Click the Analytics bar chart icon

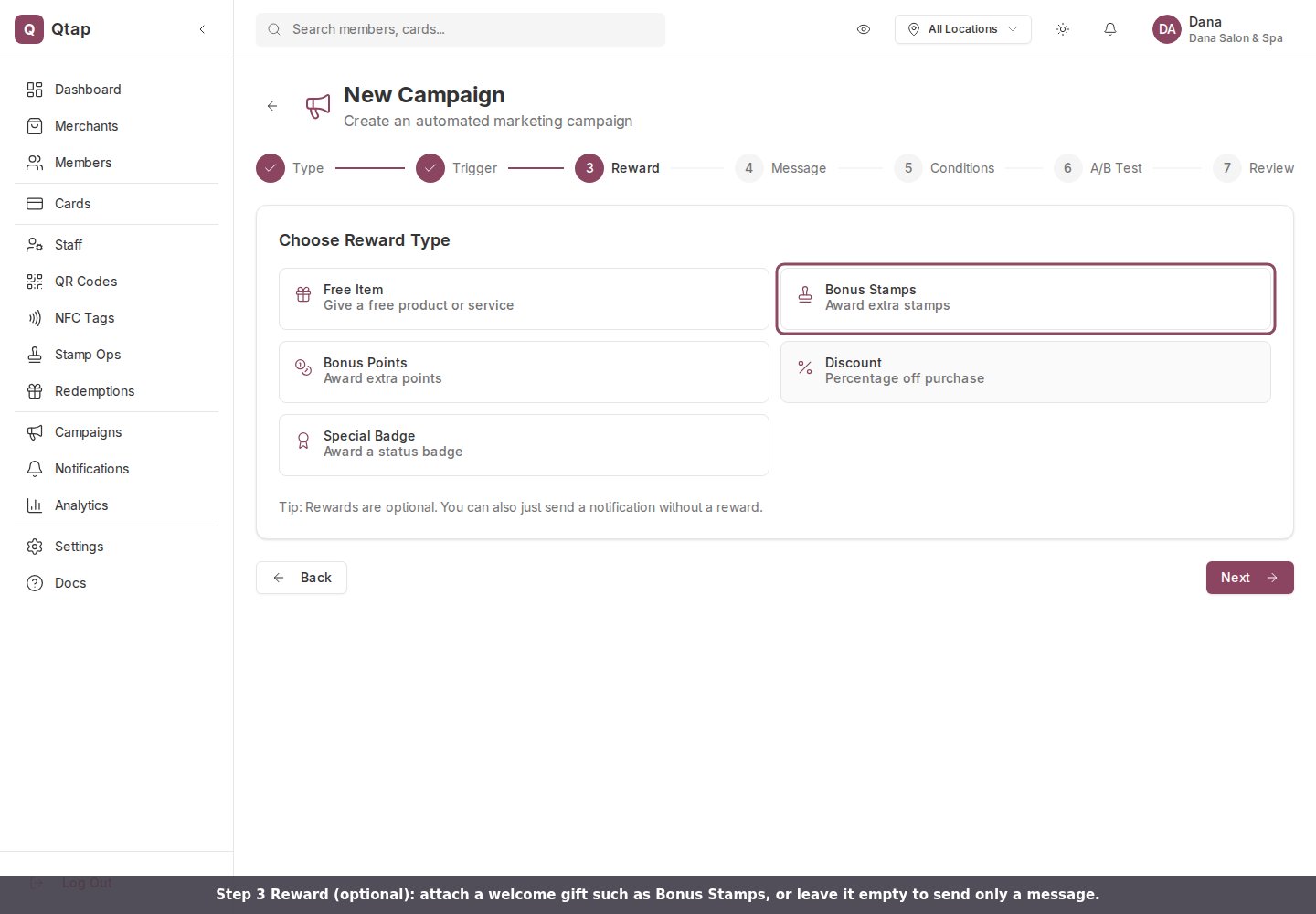pyautogui.click(x=35, y=505)
